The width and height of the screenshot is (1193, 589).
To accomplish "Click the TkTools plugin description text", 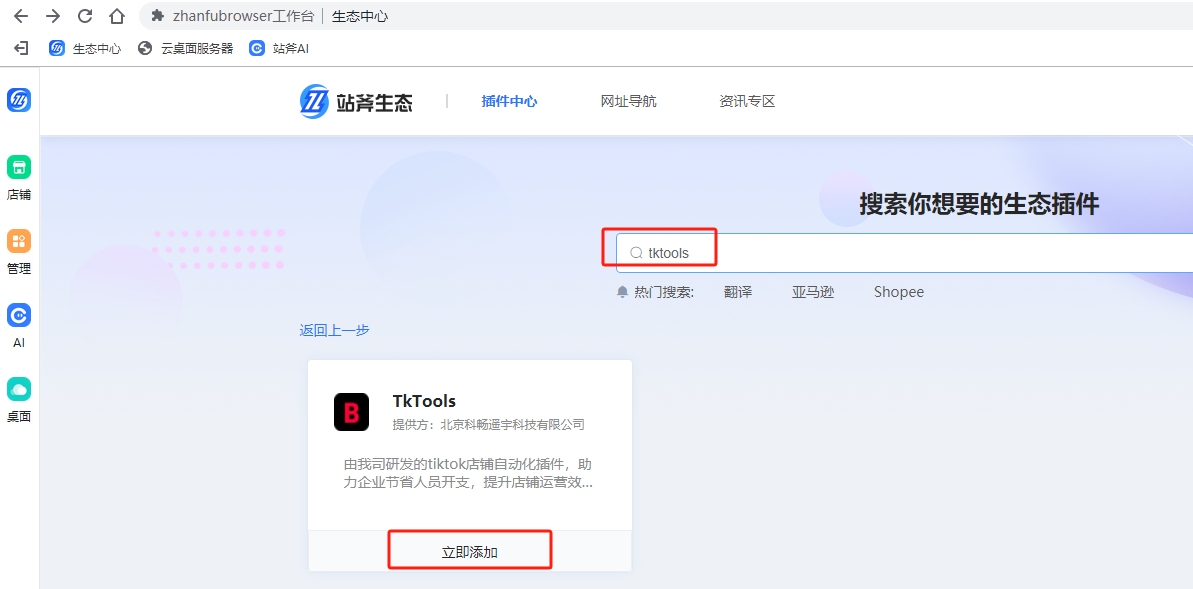I will tap(468, 473).
